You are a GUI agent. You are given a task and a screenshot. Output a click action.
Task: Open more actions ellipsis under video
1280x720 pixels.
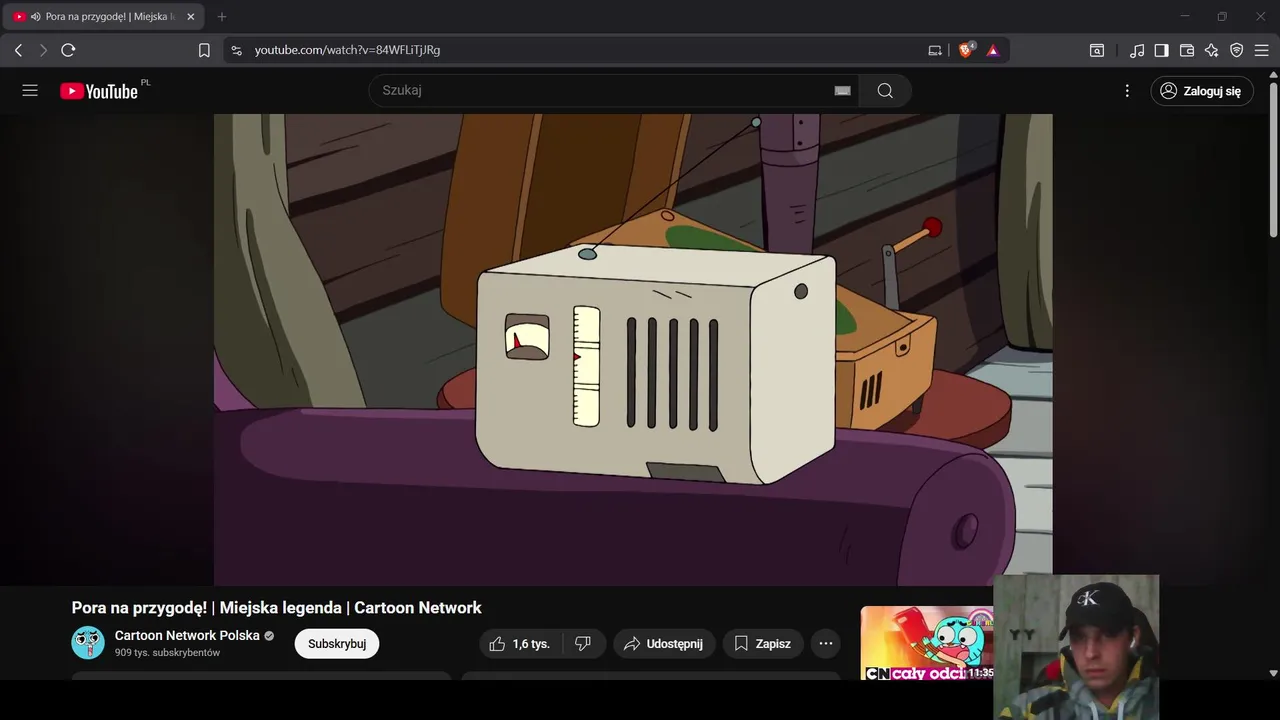pyautogui.click(x=826, y=643)
